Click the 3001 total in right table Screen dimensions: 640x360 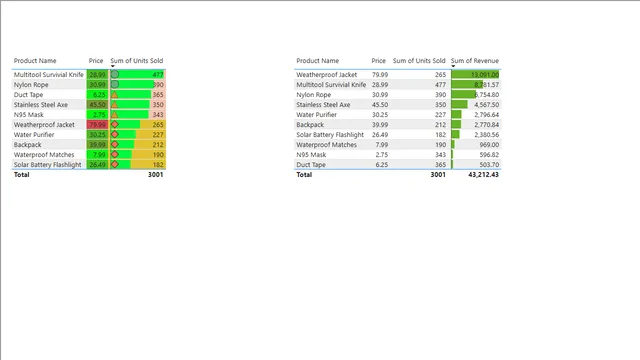[x=438, y=175]
